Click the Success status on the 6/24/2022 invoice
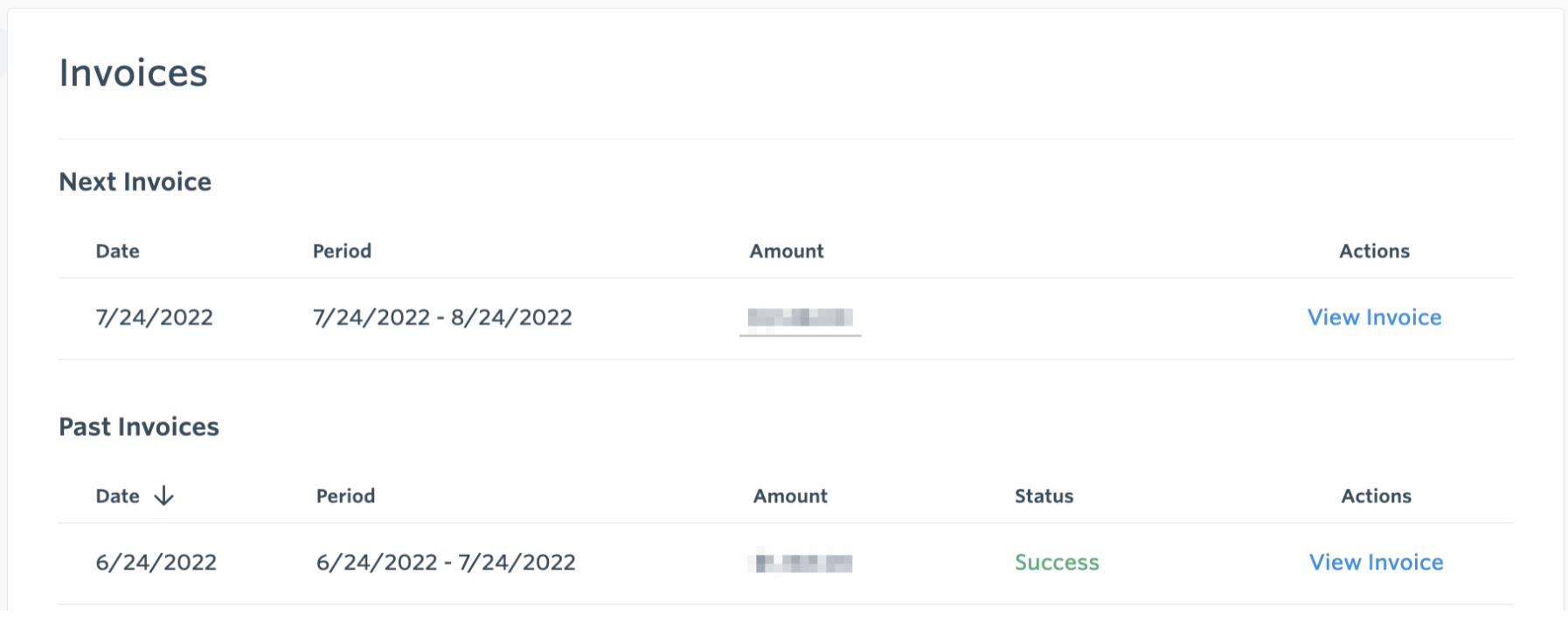This screenshot has width=1568, height=637. point(1056,563)
